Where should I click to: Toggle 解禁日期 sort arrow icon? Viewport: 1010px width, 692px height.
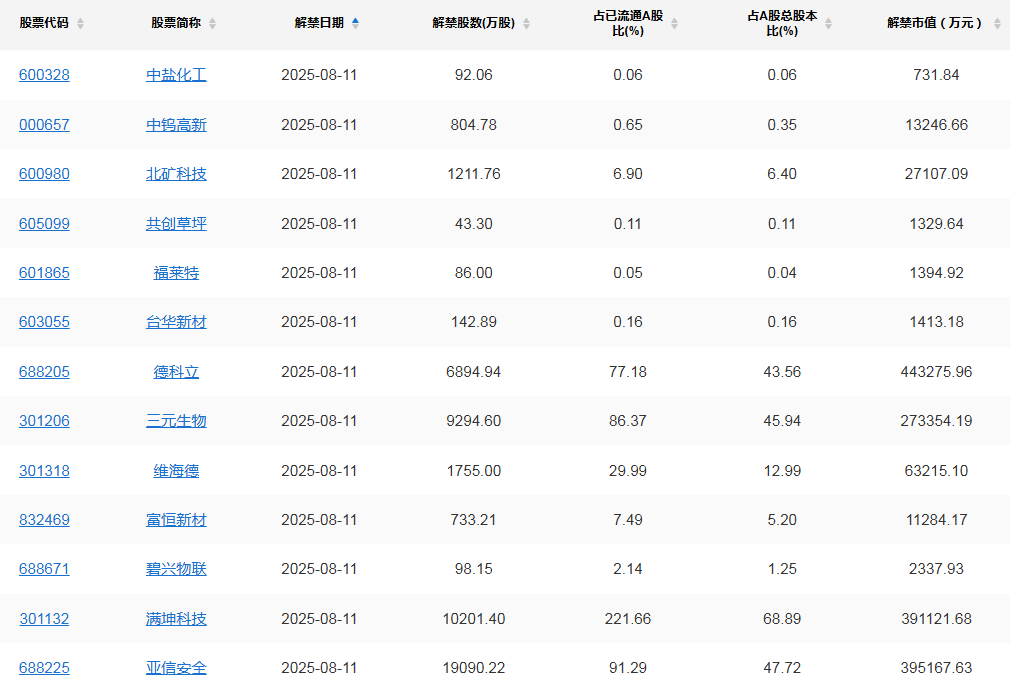click(x=355, y=23)
